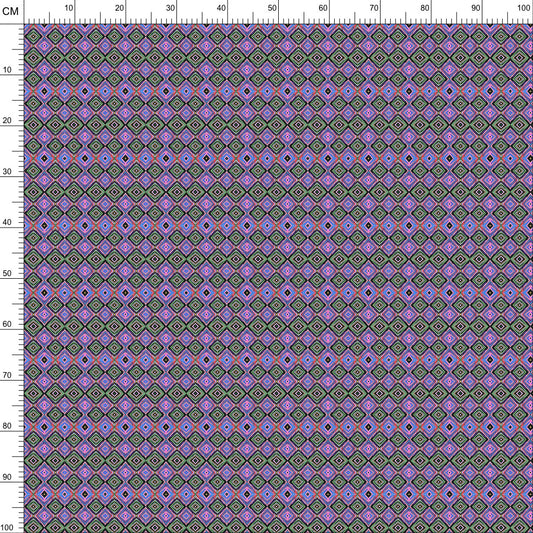The height and width of the screenshot is (533, 533).
Task: Click the 10 label on vertical ruler
Action: [7, 70]
